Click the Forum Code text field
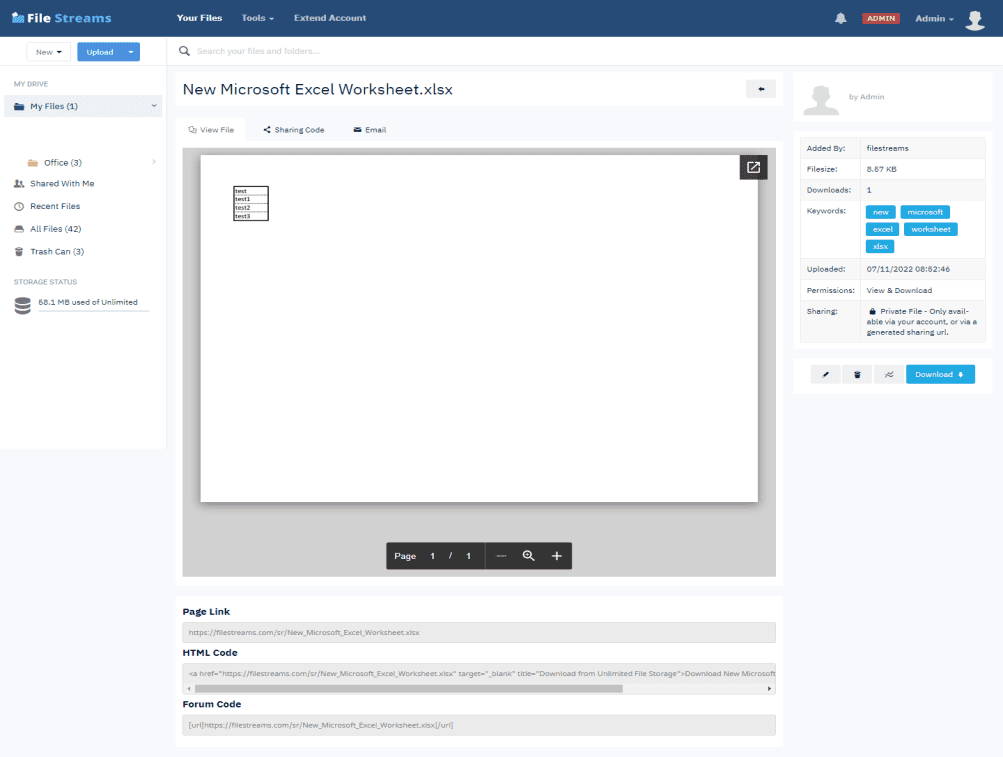 pos(479,725)
